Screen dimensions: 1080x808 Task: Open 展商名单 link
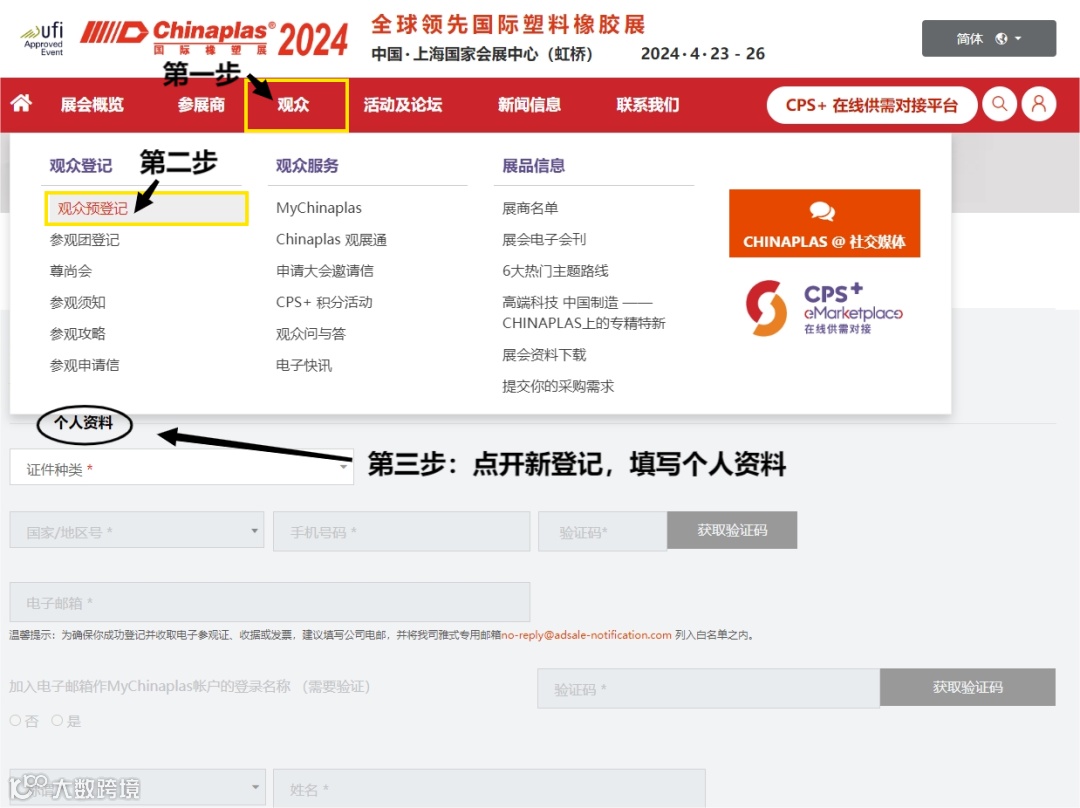coord(530,208)
